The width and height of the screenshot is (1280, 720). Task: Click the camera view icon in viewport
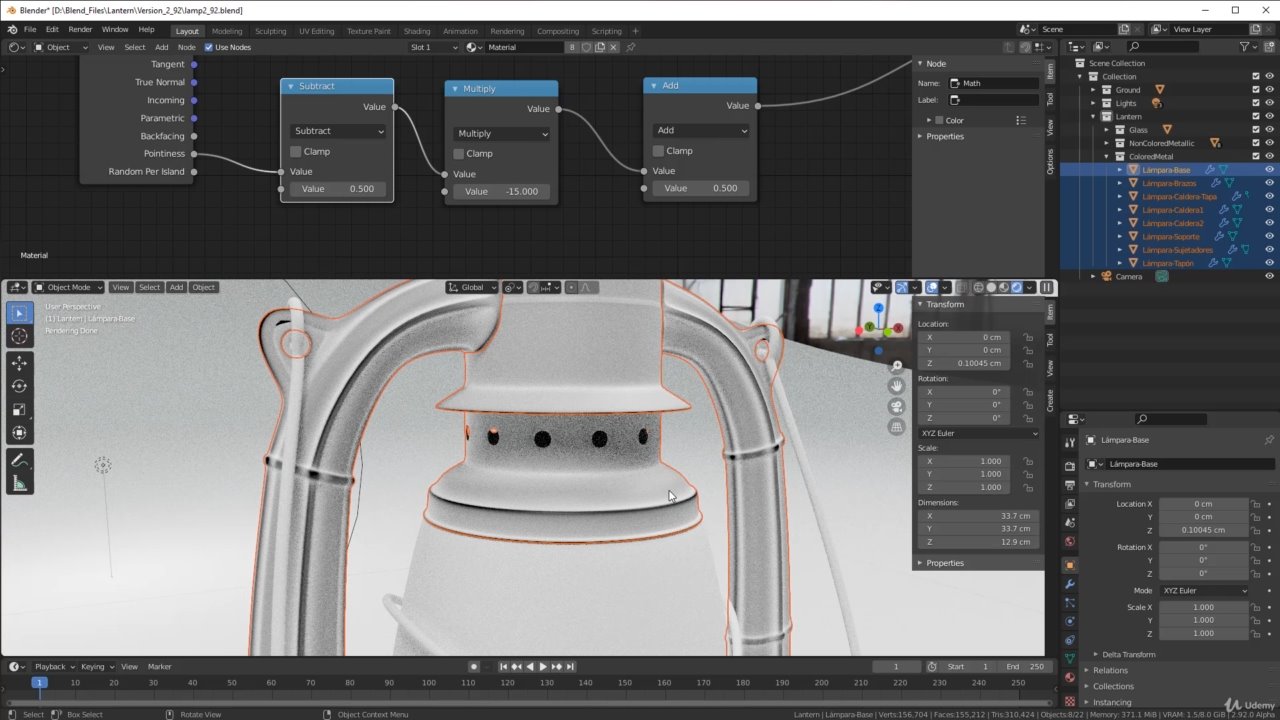[897, 406]
